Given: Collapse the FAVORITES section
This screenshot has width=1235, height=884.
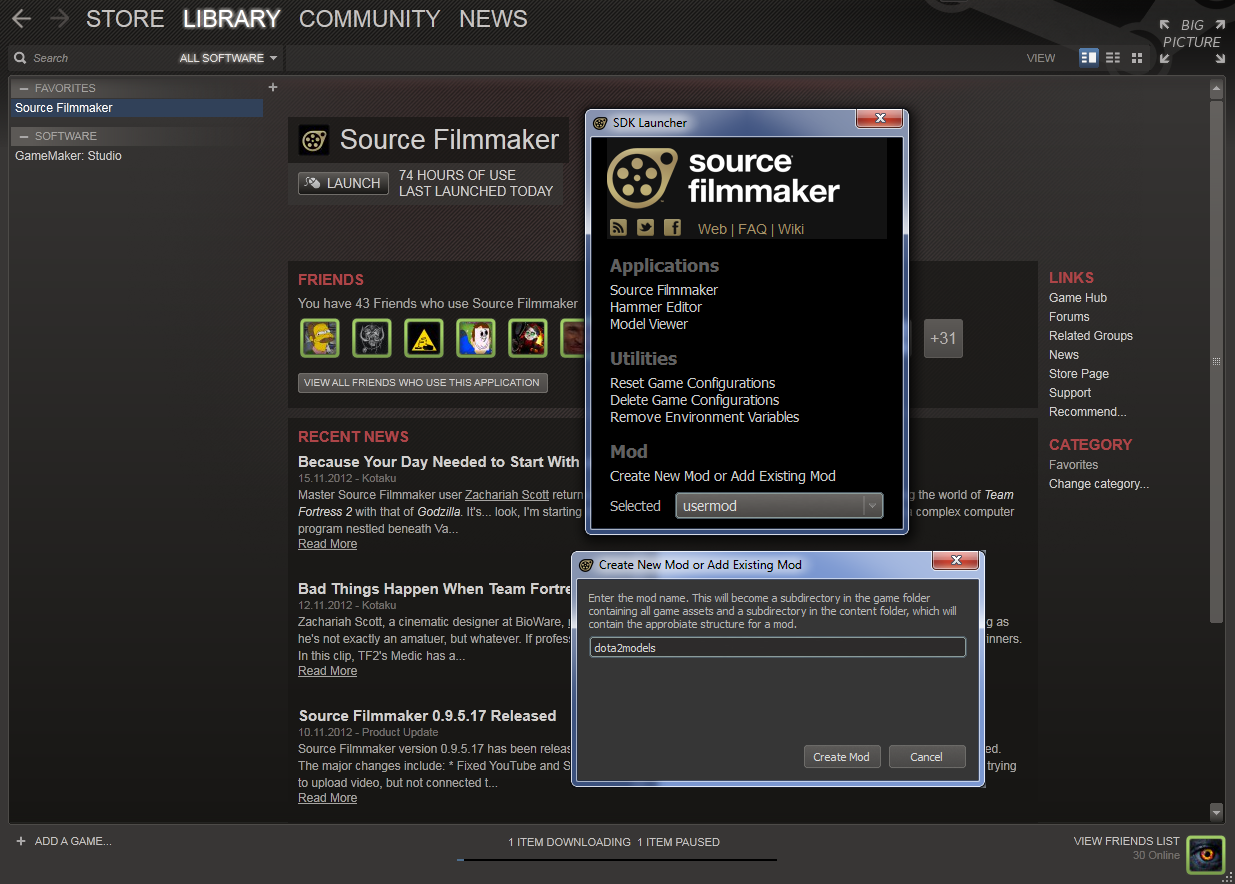Looking at the screenshot, I should [22, 88].
